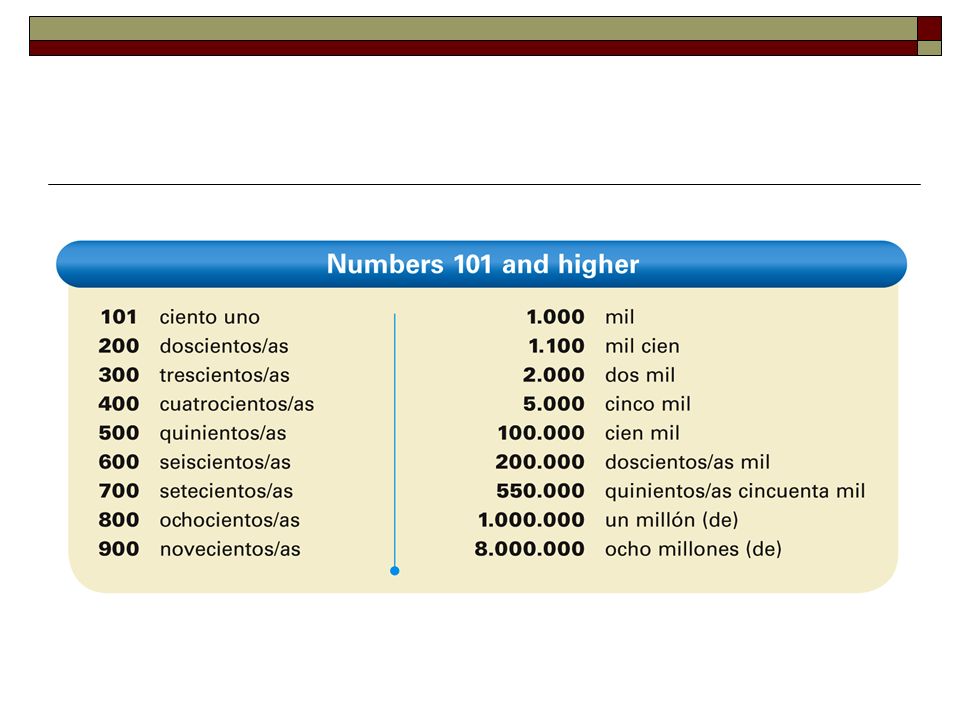Select the number 200.000

pyautogui.click(x=540, y=462)
